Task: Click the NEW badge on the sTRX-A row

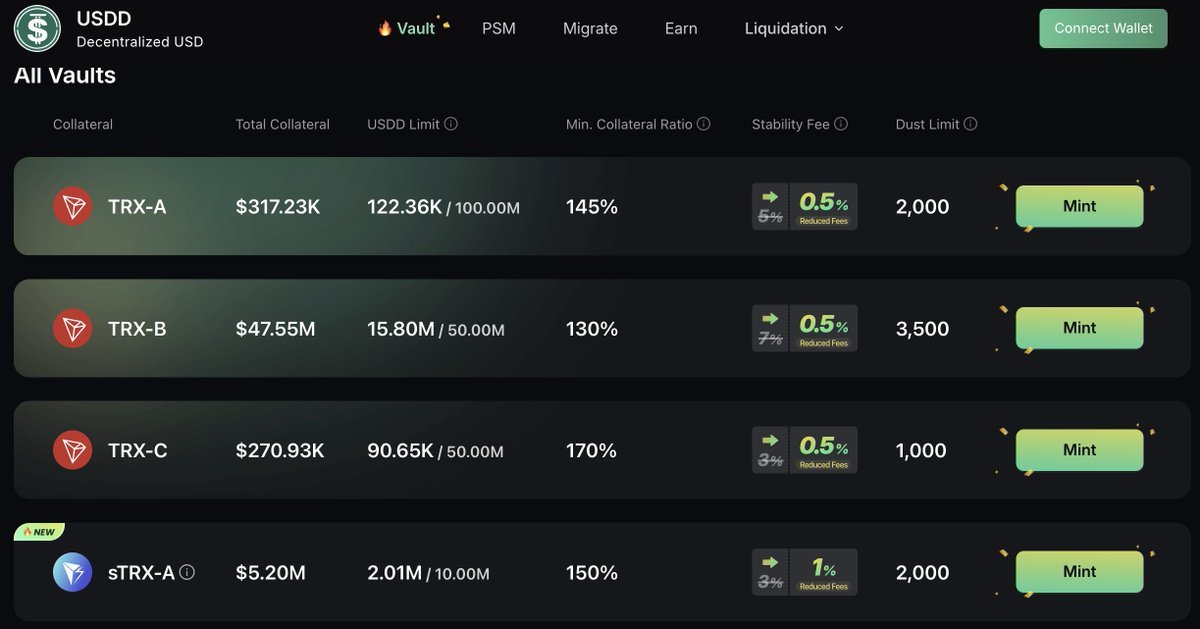Action: pyautogui.click(x=39, y=532)
